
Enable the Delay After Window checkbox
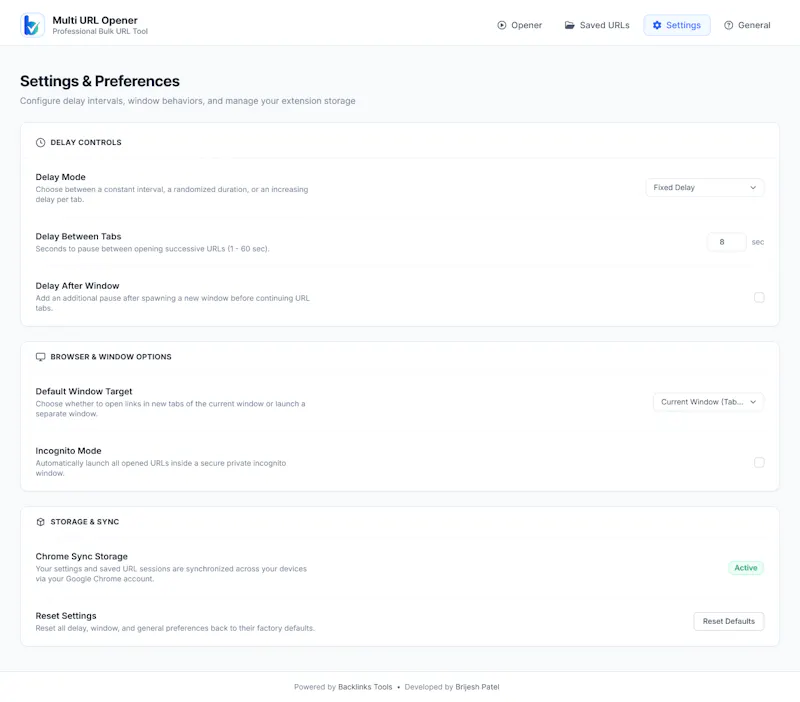point(759,297)
